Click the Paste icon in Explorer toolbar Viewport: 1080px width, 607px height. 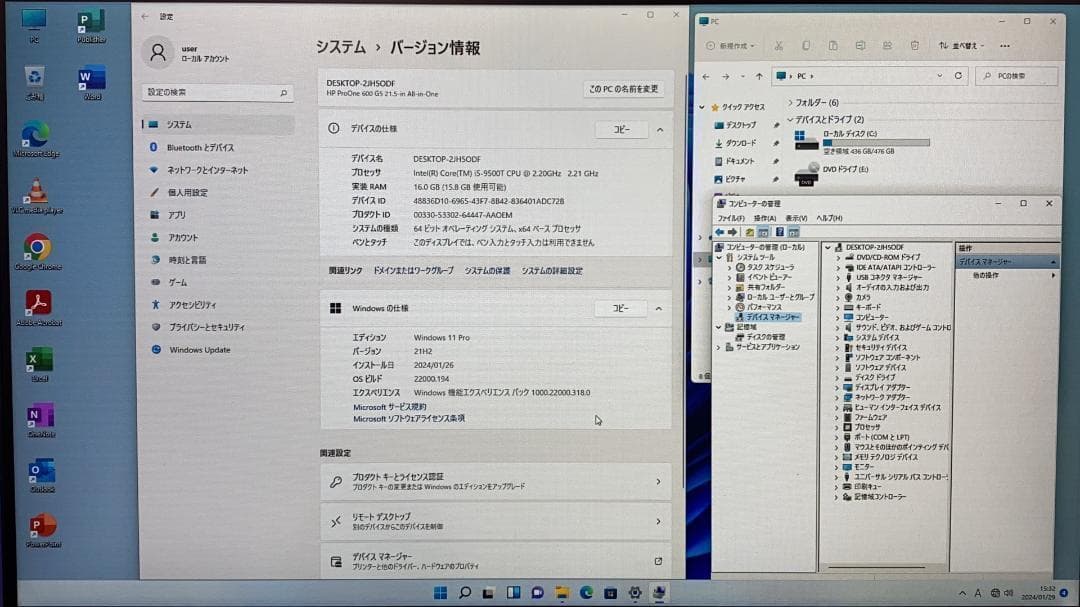click(x=832, y=45)
